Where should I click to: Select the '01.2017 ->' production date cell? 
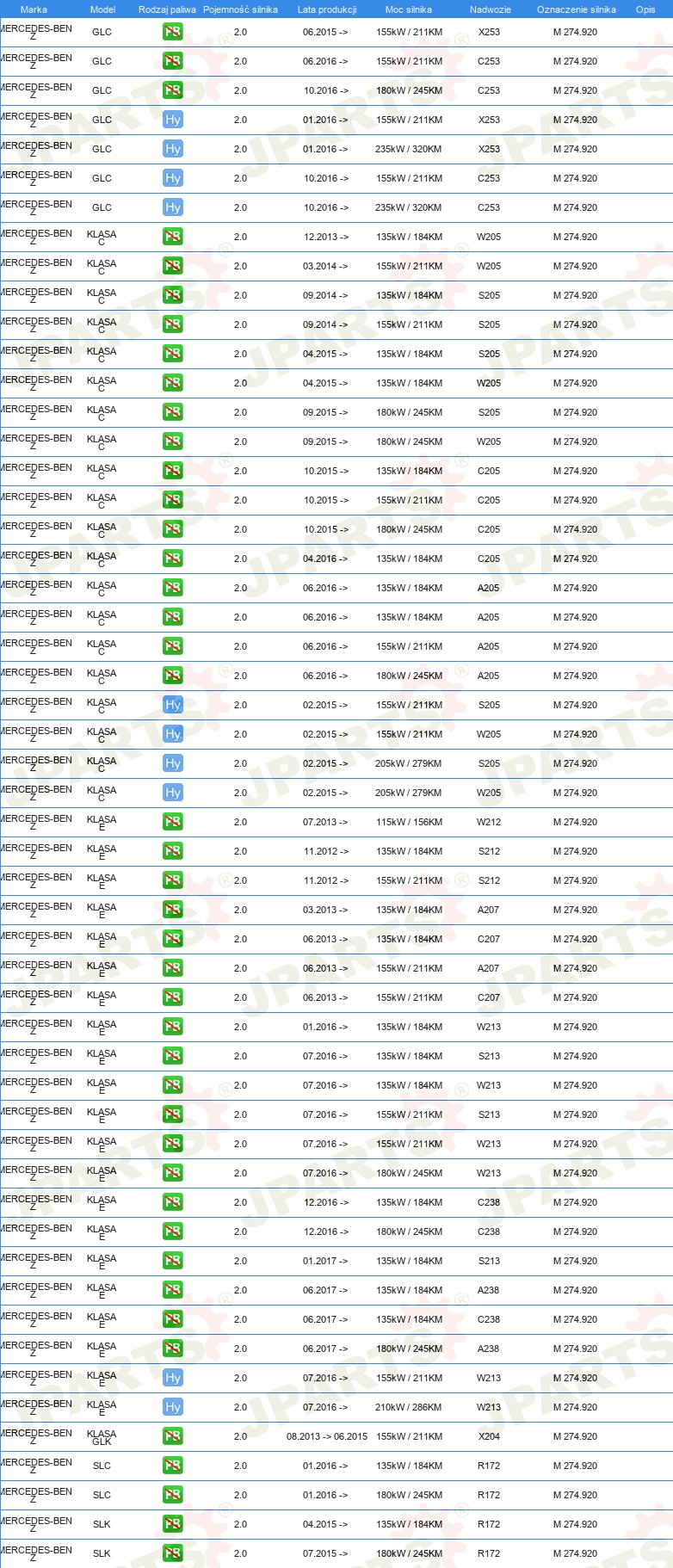pyautogui.click(x=325, y=1261)
